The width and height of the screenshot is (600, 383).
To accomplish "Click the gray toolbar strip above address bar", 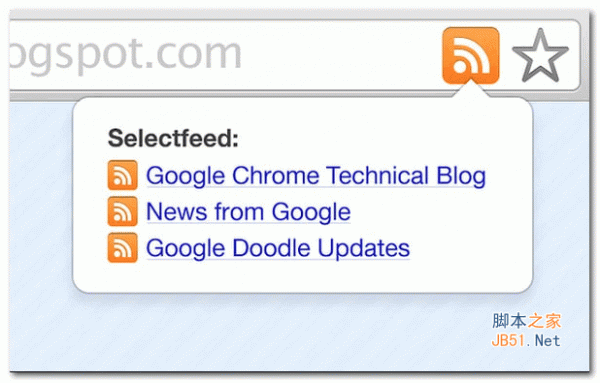I will click(x=298, y=15).
